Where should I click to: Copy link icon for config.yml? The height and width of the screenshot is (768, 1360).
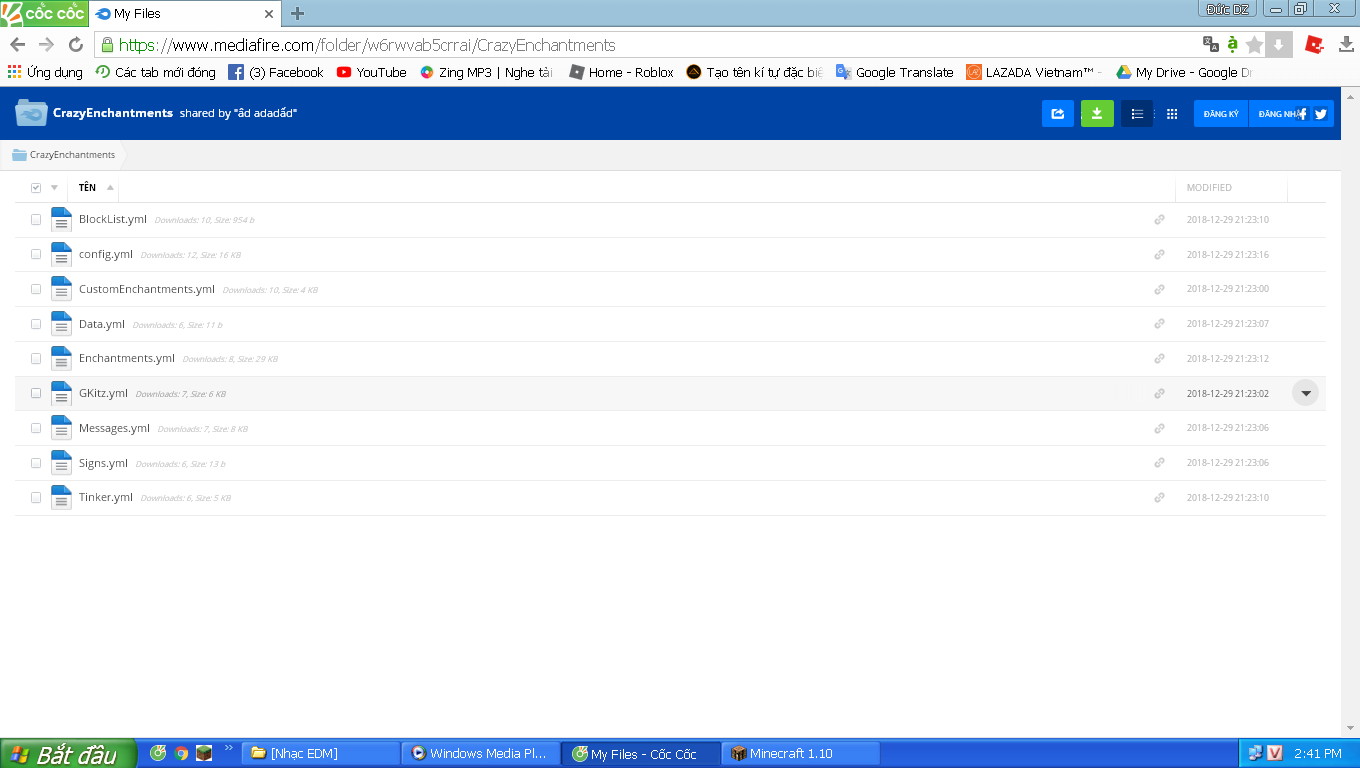[x=1159, y=255]
